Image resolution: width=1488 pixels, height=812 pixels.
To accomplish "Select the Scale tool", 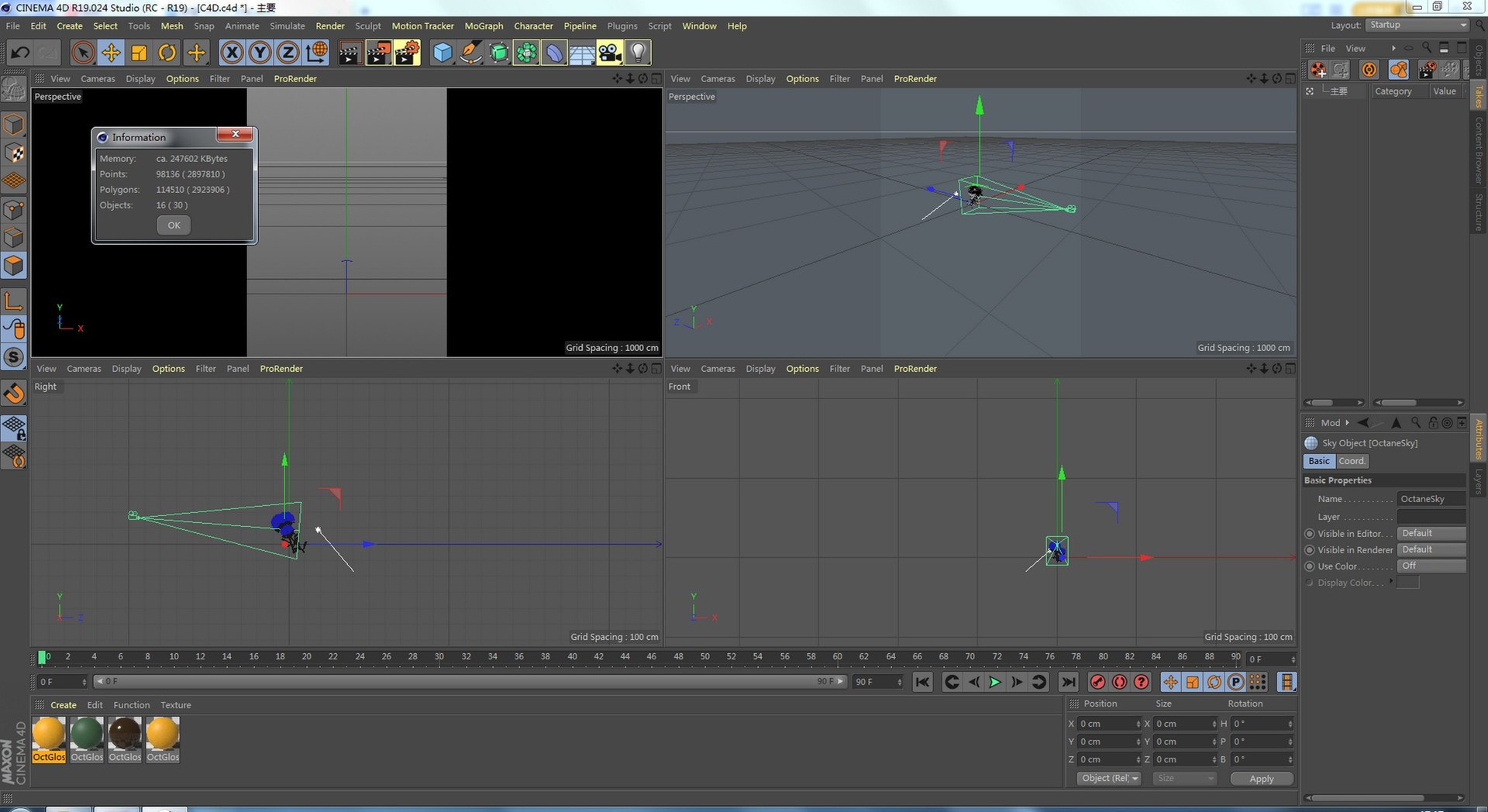I will (x=139, y=53).
